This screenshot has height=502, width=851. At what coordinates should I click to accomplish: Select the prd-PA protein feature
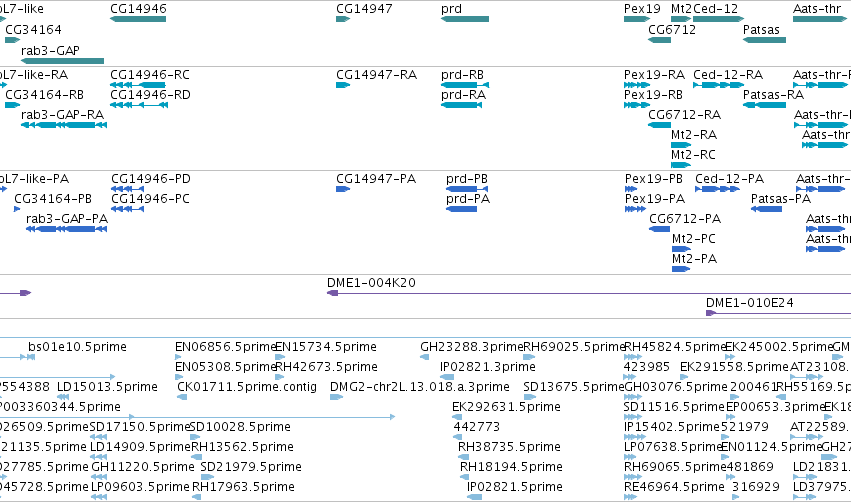click(461, 209)
